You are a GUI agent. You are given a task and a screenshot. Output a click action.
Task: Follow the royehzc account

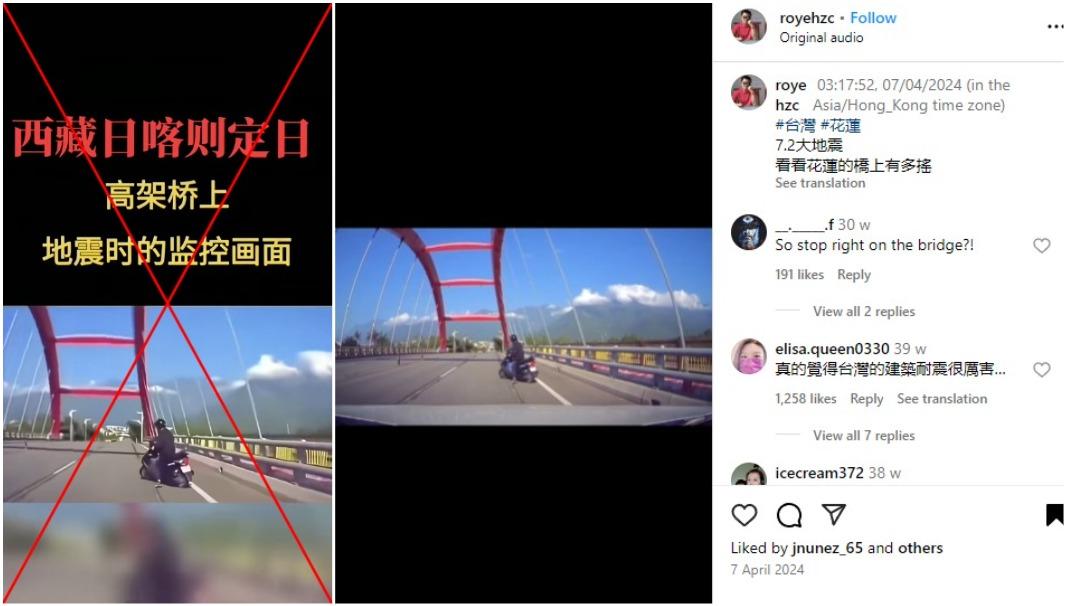(873, 18)
